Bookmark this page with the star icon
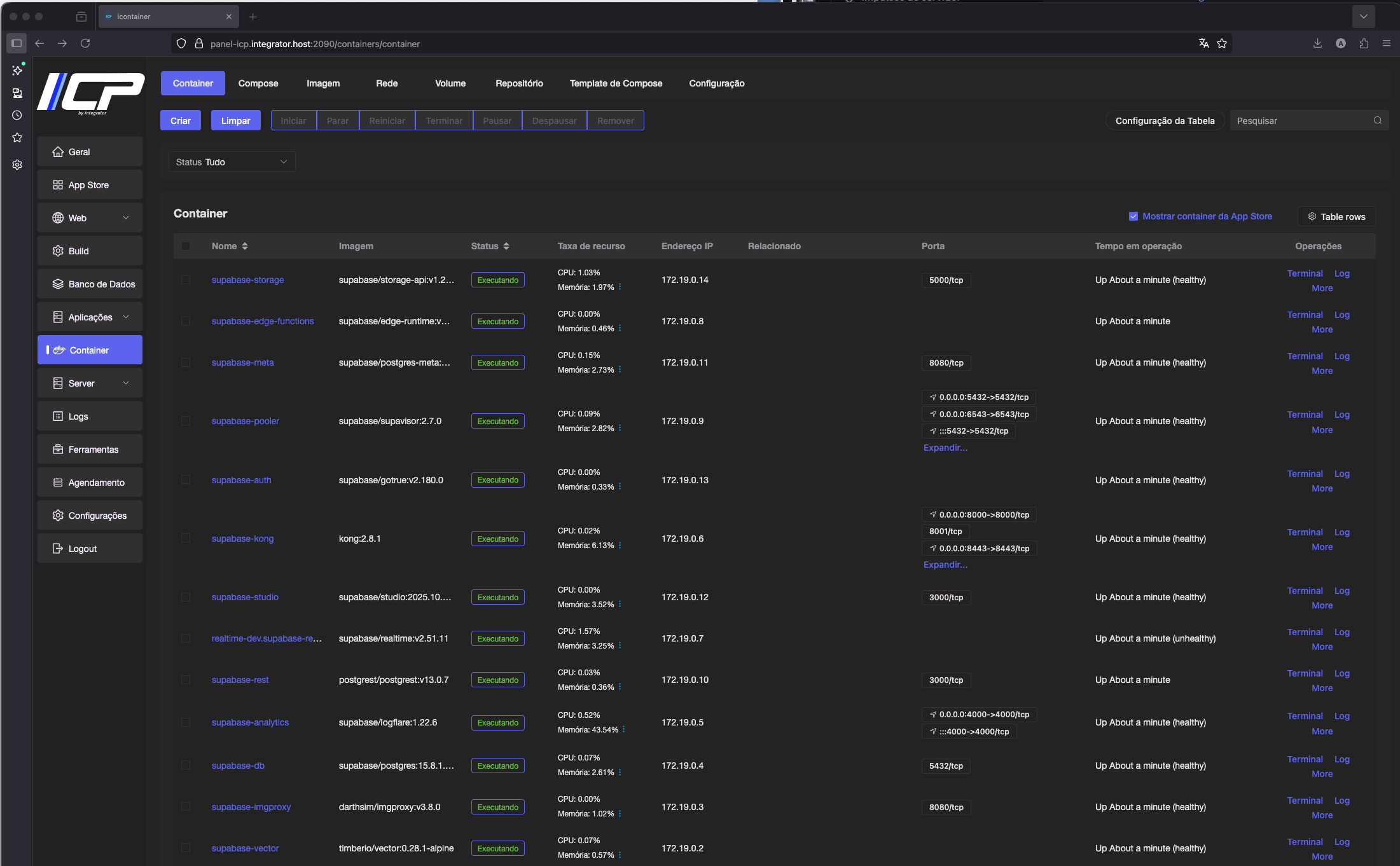Viewport: 1400px width, 866px height. pos(1222,43)
